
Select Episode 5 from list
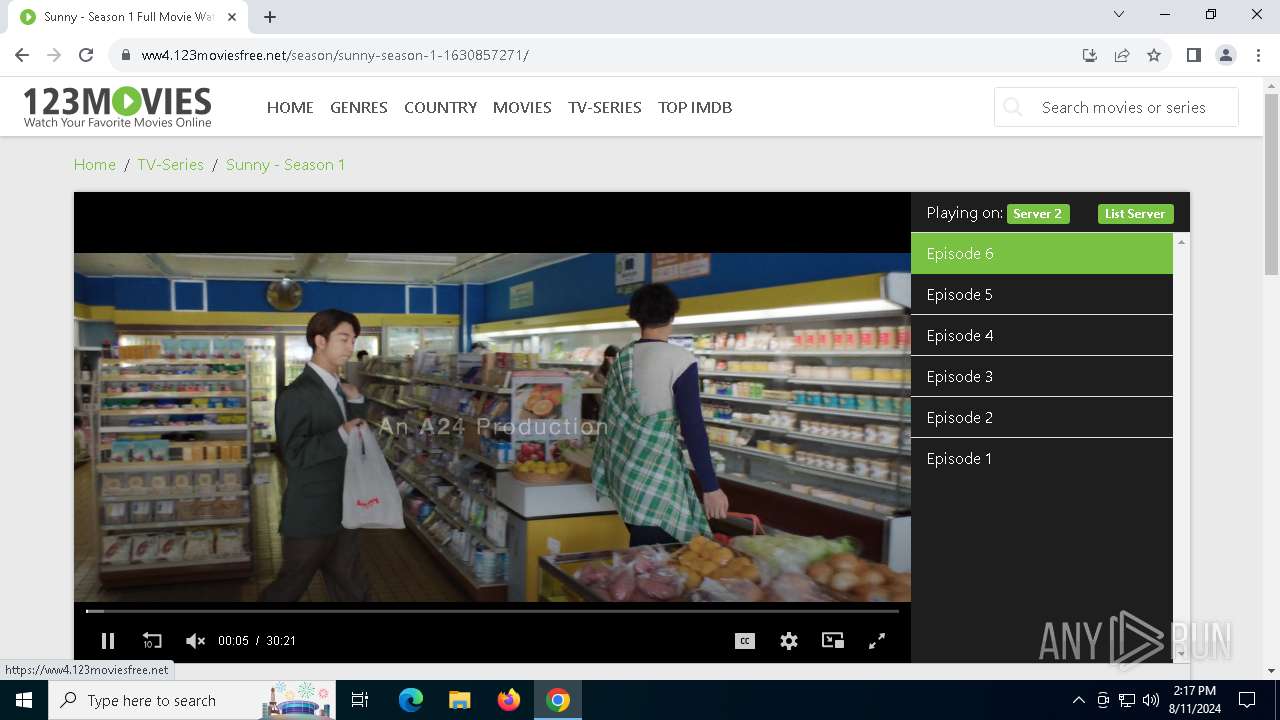point(1041,295)
